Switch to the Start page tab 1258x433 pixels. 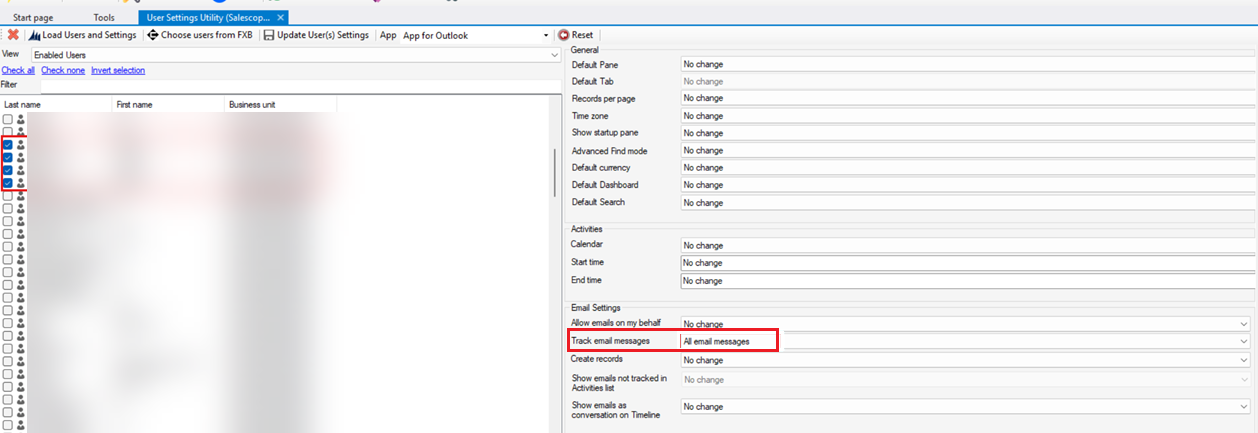[35, 18]
